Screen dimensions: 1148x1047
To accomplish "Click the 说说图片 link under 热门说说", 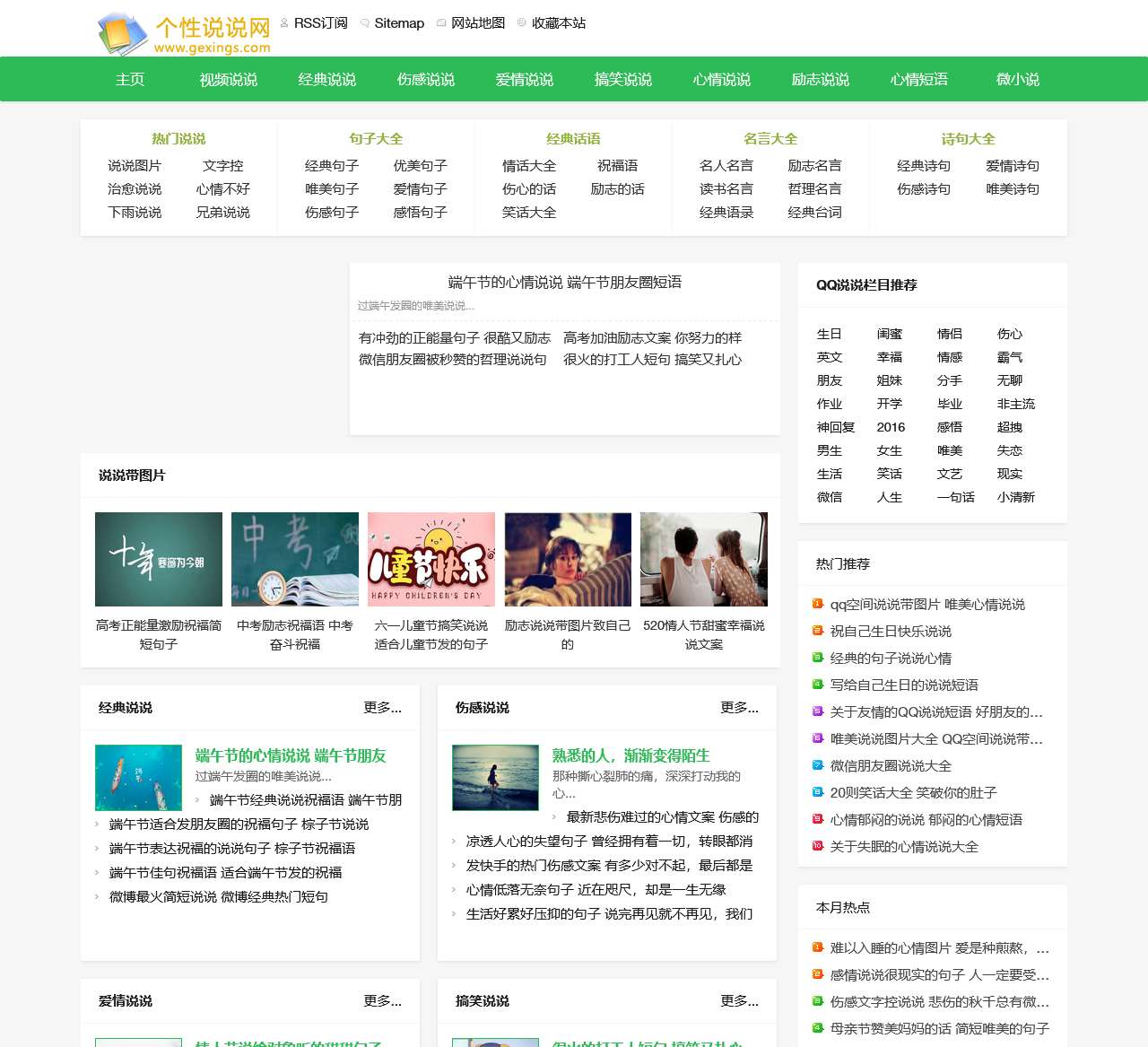I will (x=135, y=166).
